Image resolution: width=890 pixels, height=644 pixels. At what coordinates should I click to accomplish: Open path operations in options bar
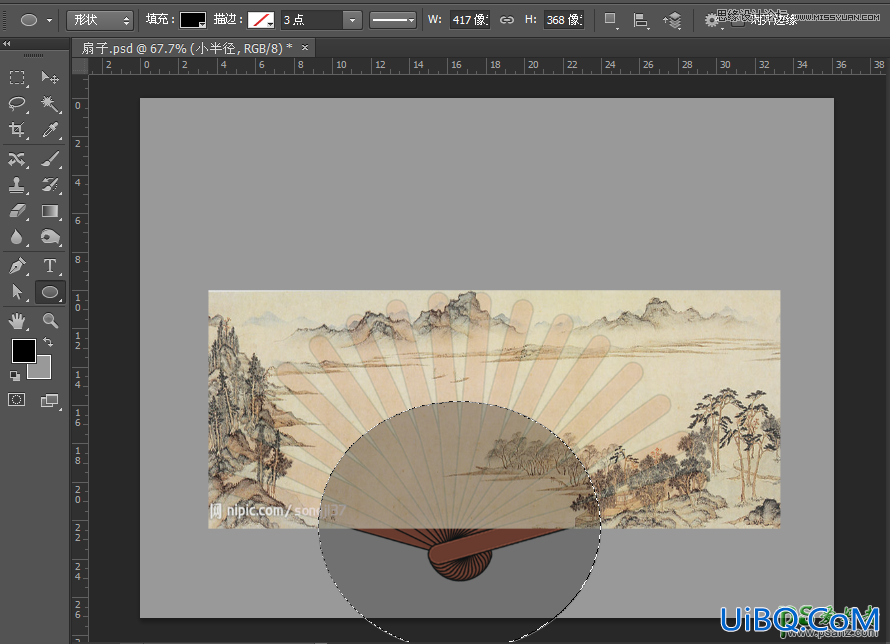[611, 20]
